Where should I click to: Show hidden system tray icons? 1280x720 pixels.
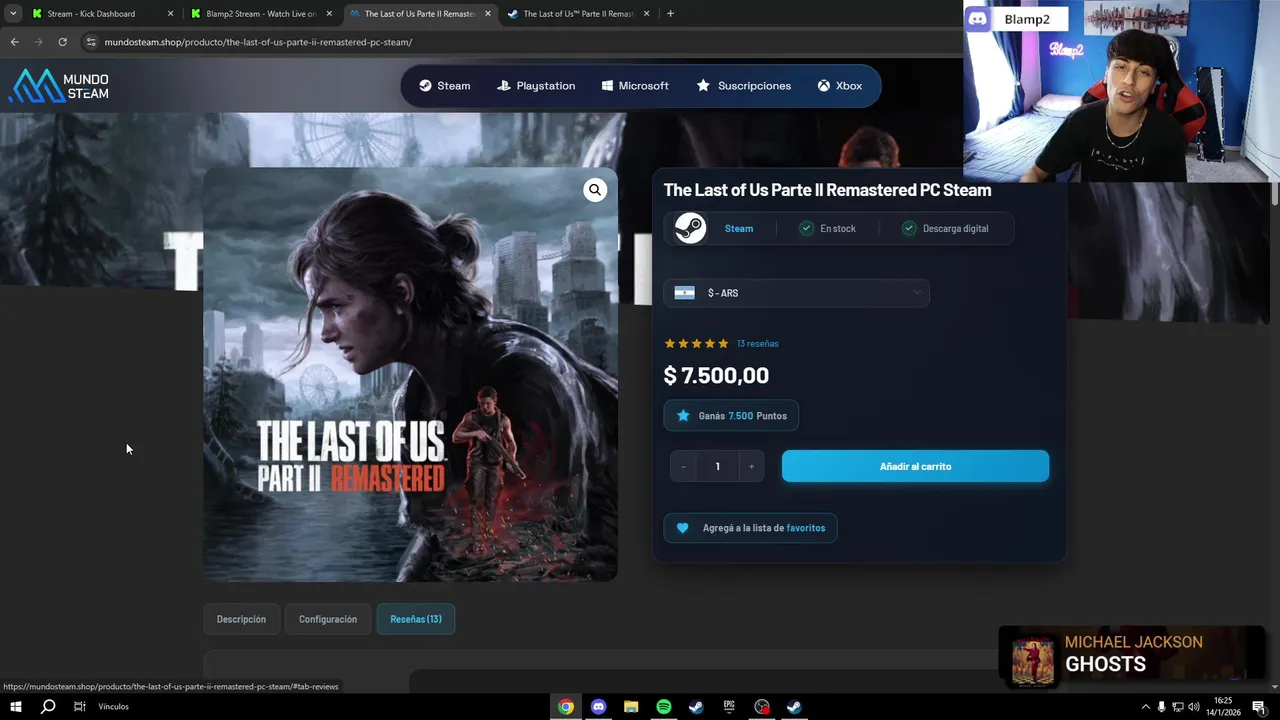pyautogui.click(x=1146, y=707)
